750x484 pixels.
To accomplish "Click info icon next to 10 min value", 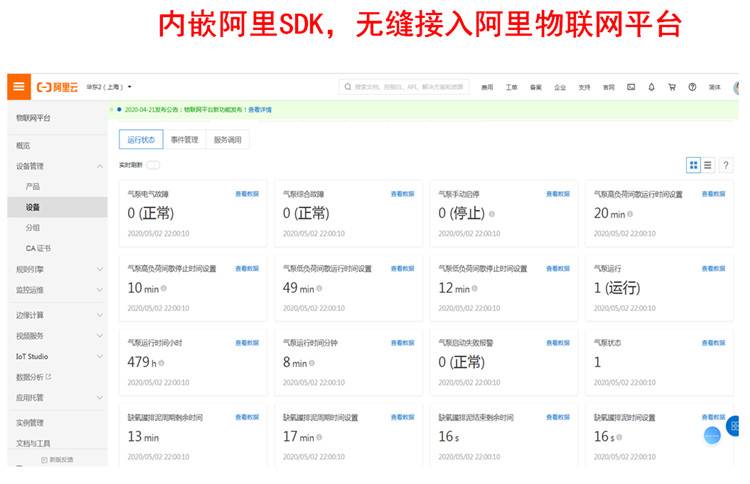I will point(164,288).
